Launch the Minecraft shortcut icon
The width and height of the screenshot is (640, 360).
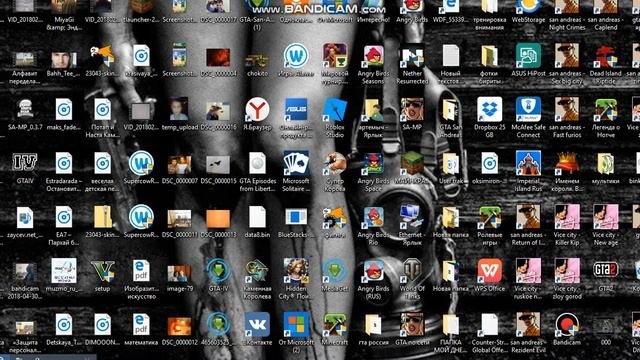[x=335, y=325]
